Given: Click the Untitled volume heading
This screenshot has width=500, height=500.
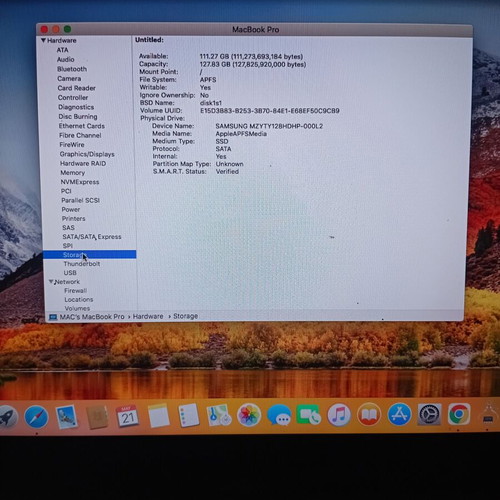Looking at the screenshot, I should tap(149, 40).
